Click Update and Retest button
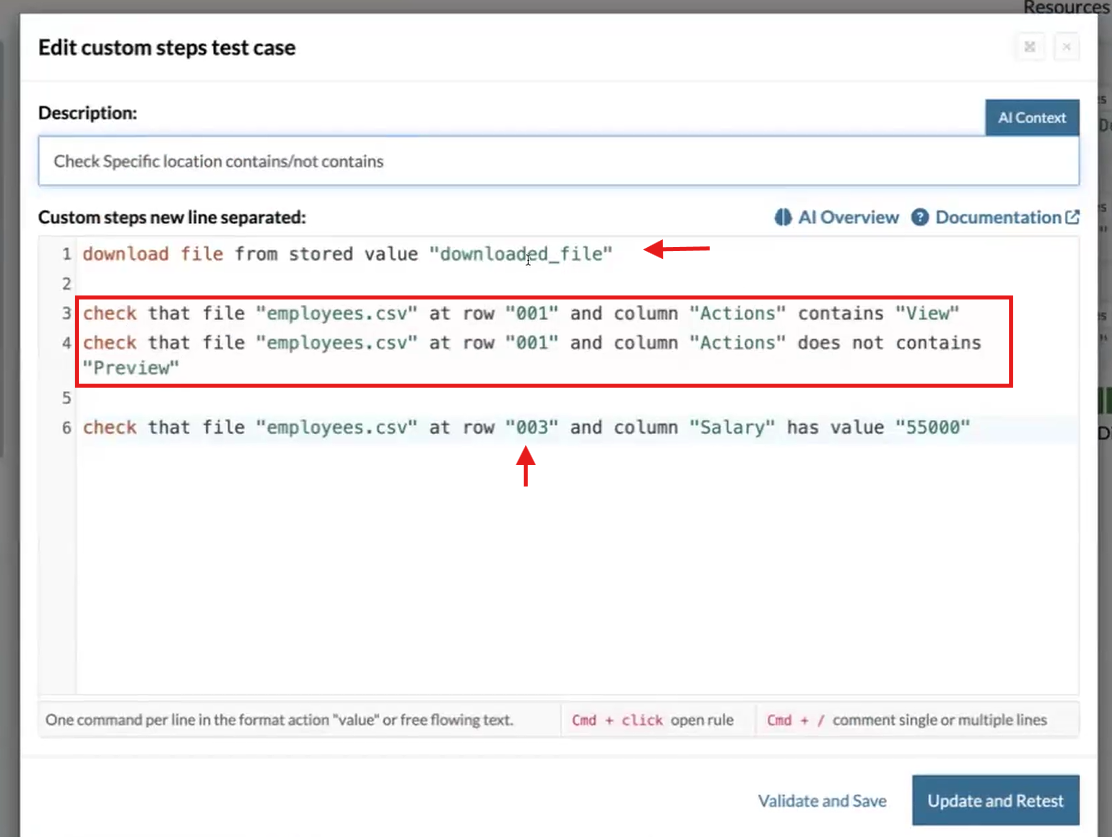 pyautogui.click(x=996, y=800)
